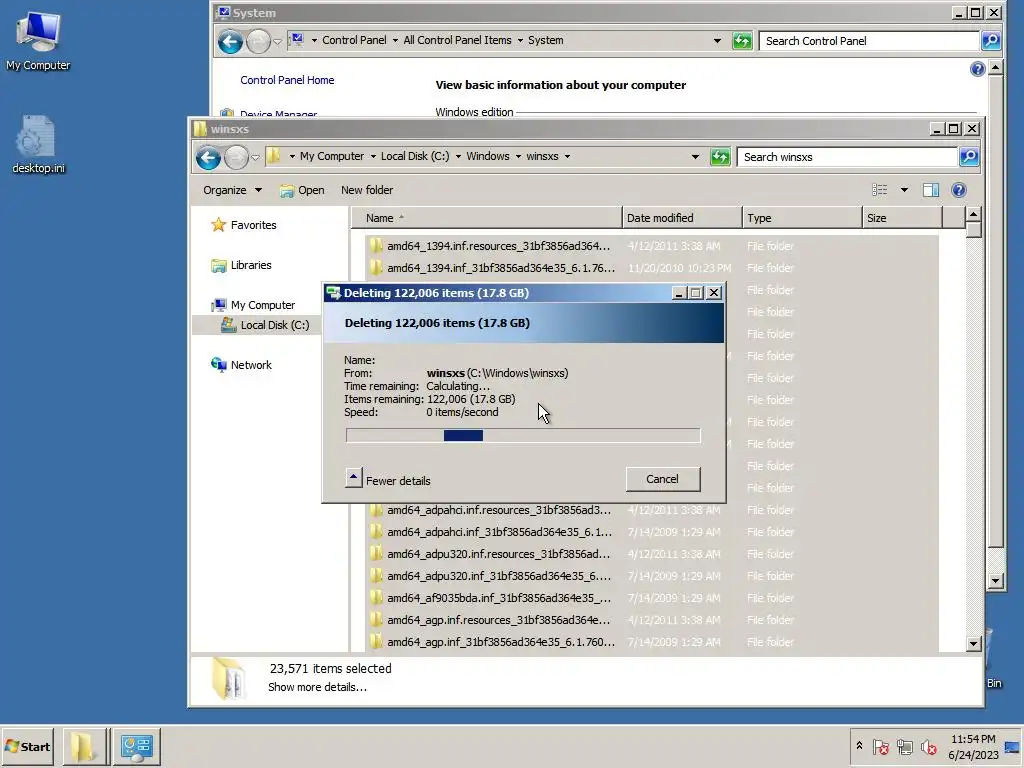Open the Start menu
Image resolution: width=1024 pixels, height=768 pixels.
27,746
